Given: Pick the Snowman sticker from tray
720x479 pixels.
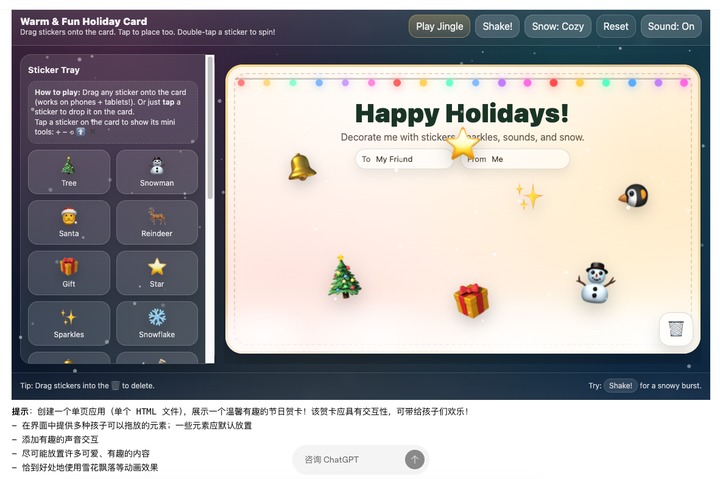Looking at the screenshot, I should point(157,172).
